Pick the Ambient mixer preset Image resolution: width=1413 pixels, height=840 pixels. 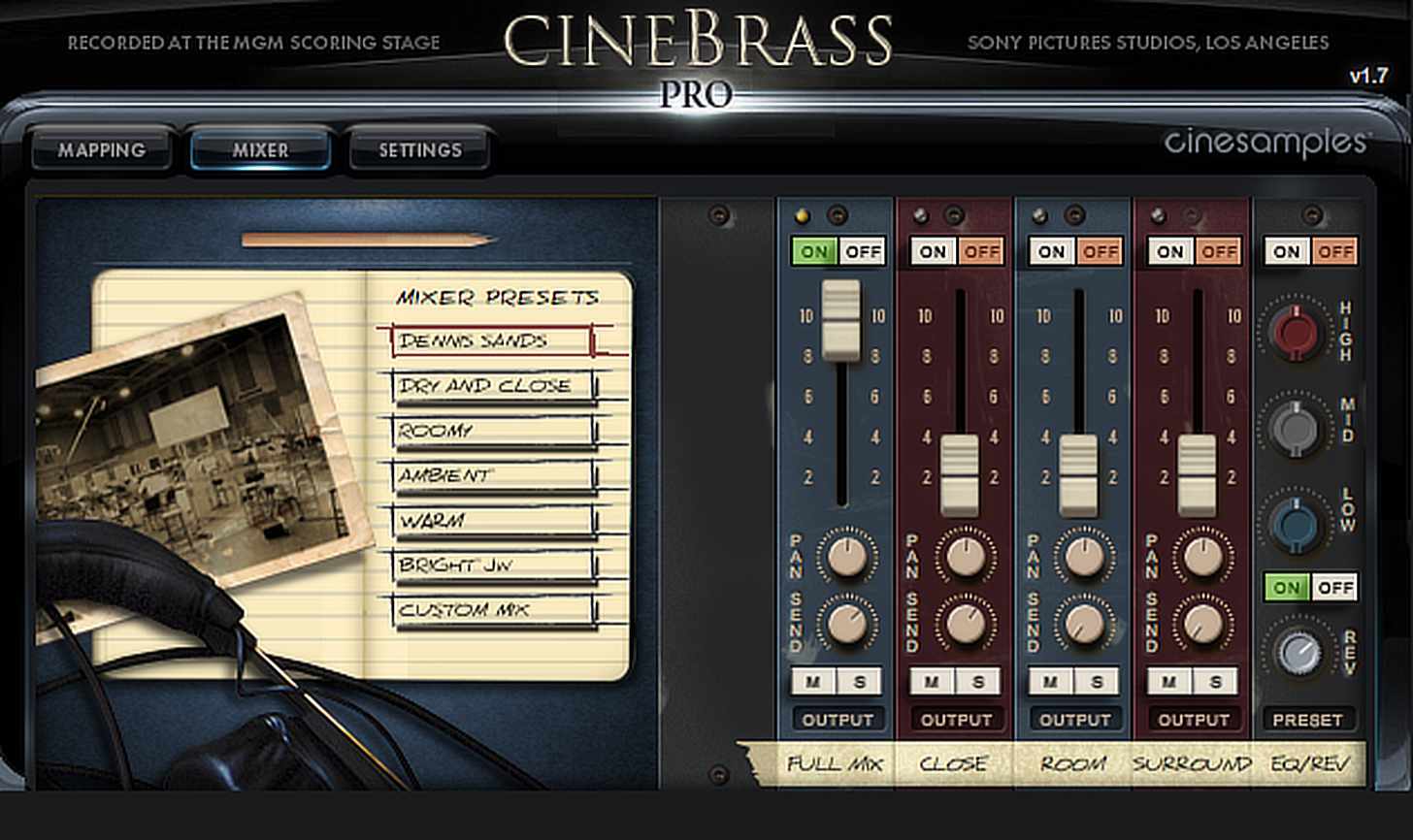coord(495,475)
